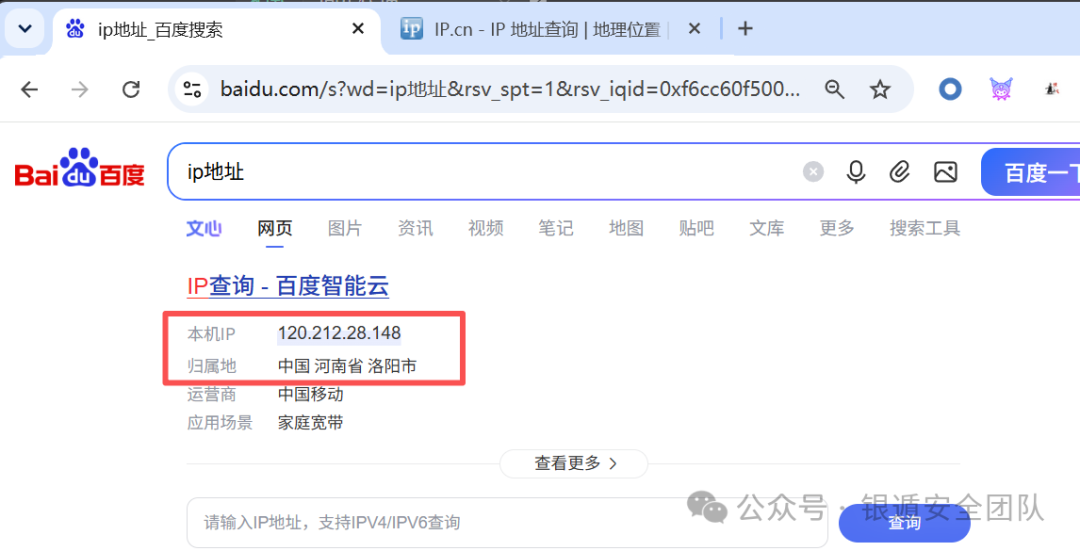Click the 运营商 label

(x=211, y=394)
